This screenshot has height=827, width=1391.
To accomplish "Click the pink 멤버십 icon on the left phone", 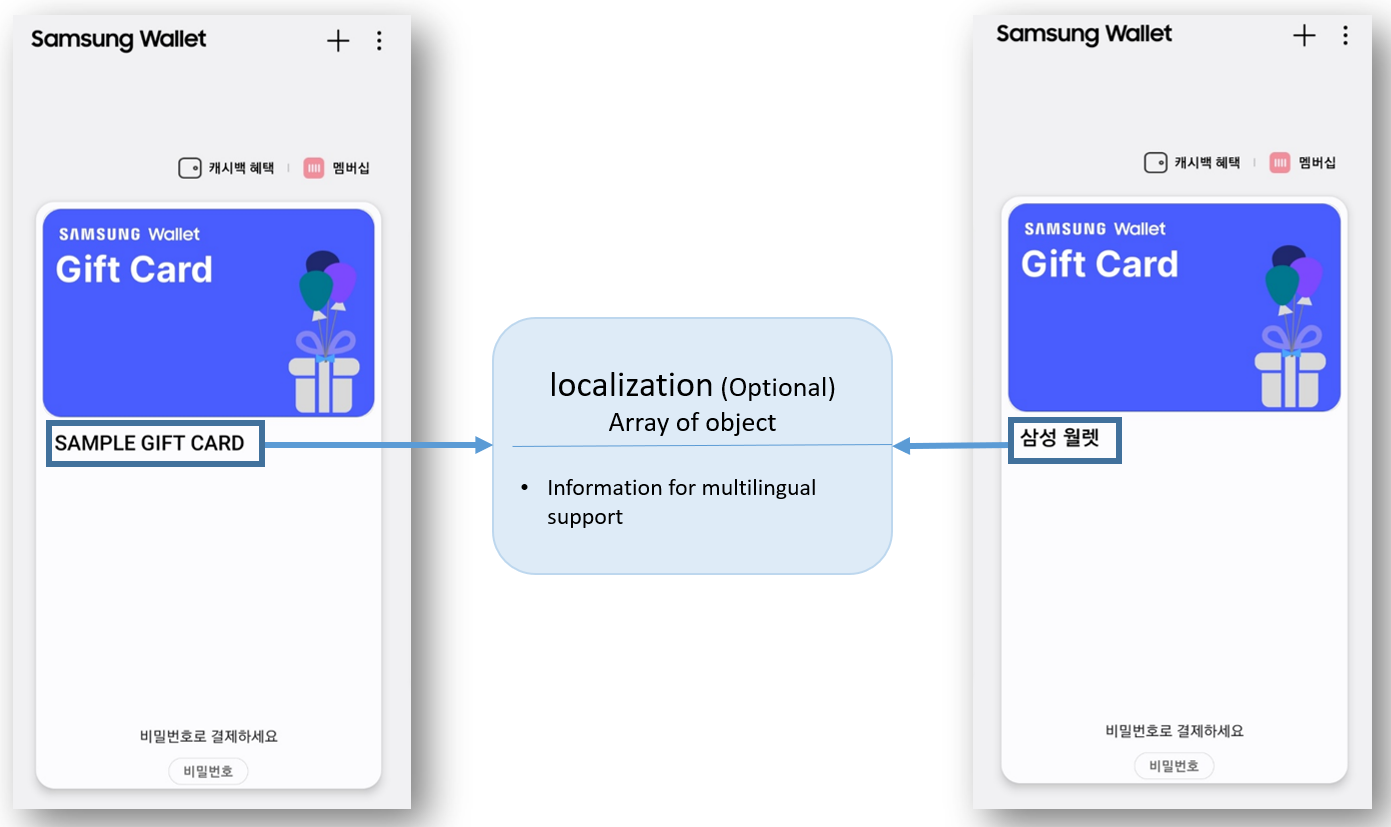I will pos(314,168).
